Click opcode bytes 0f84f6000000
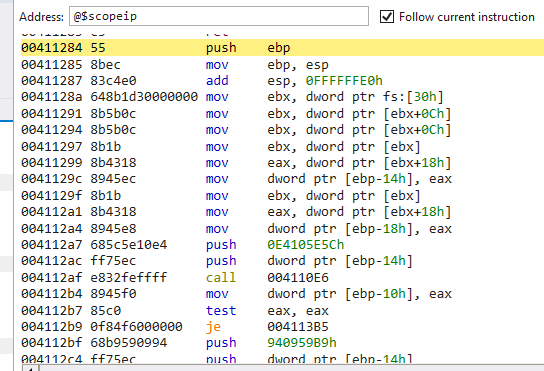 pos(136,327)
